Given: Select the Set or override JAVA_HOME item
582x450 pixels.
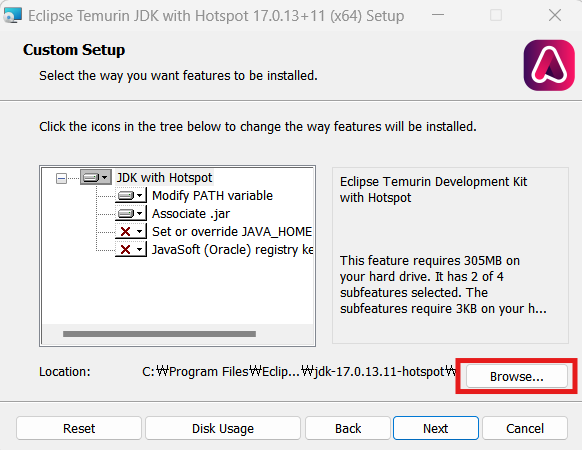Looking at the screenshot, I should pos(232,232).
